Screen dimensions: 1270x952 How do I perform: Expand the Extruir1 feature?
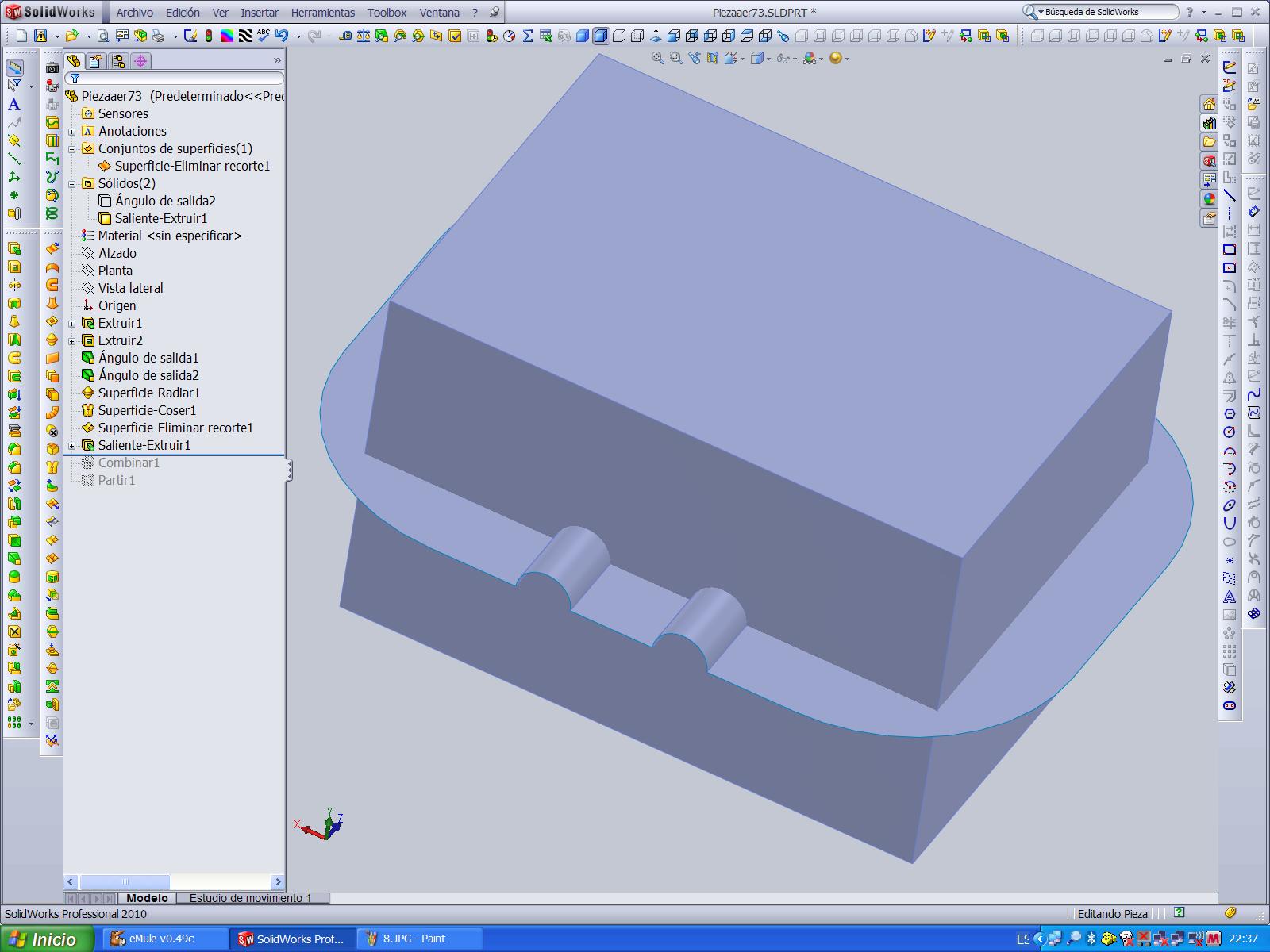click(x=72, y=324)
